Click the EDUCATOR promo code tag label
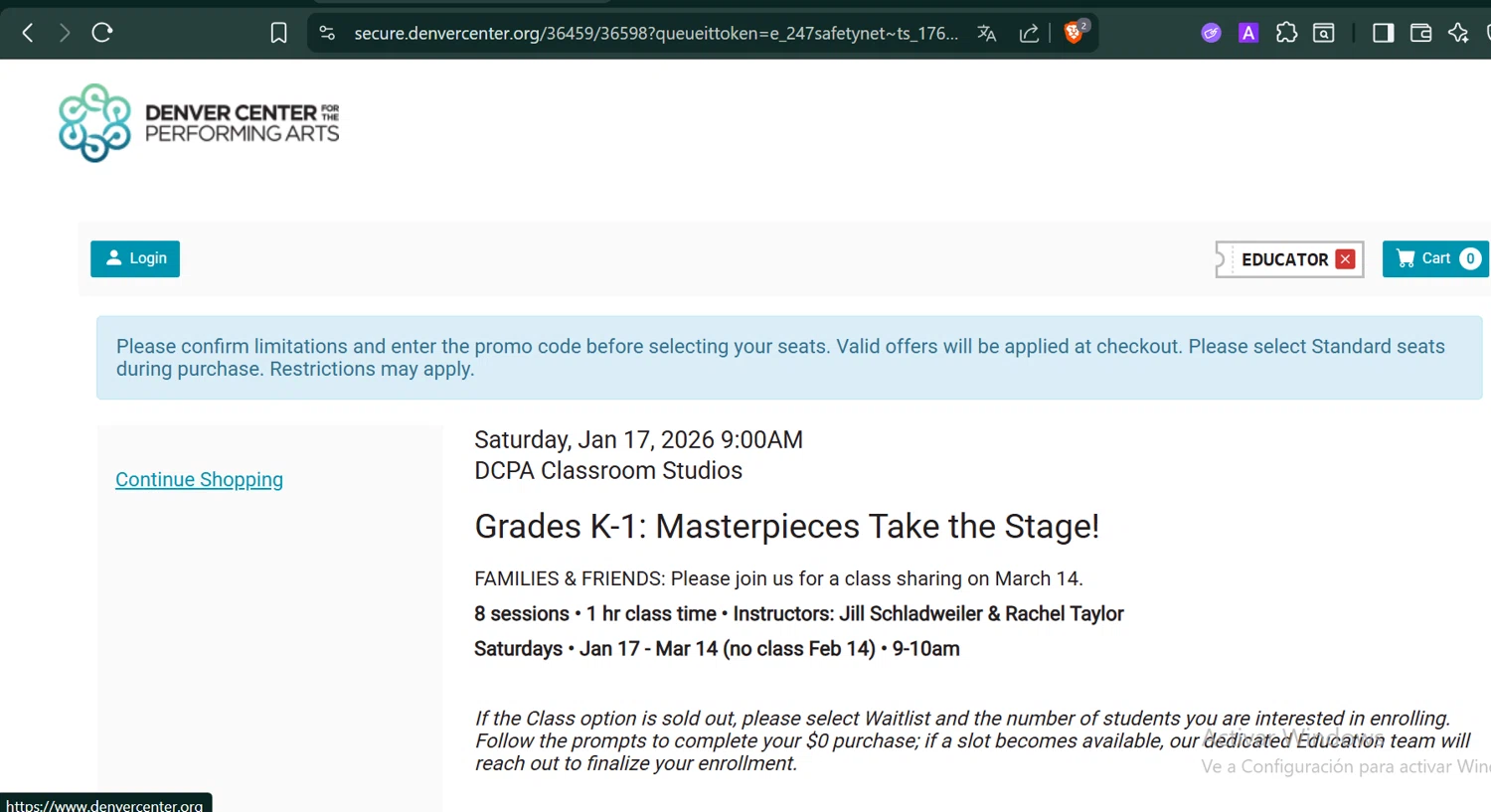Image resolution: width=1491 pixels, height=812 pixels. [x=1284, y=259]
